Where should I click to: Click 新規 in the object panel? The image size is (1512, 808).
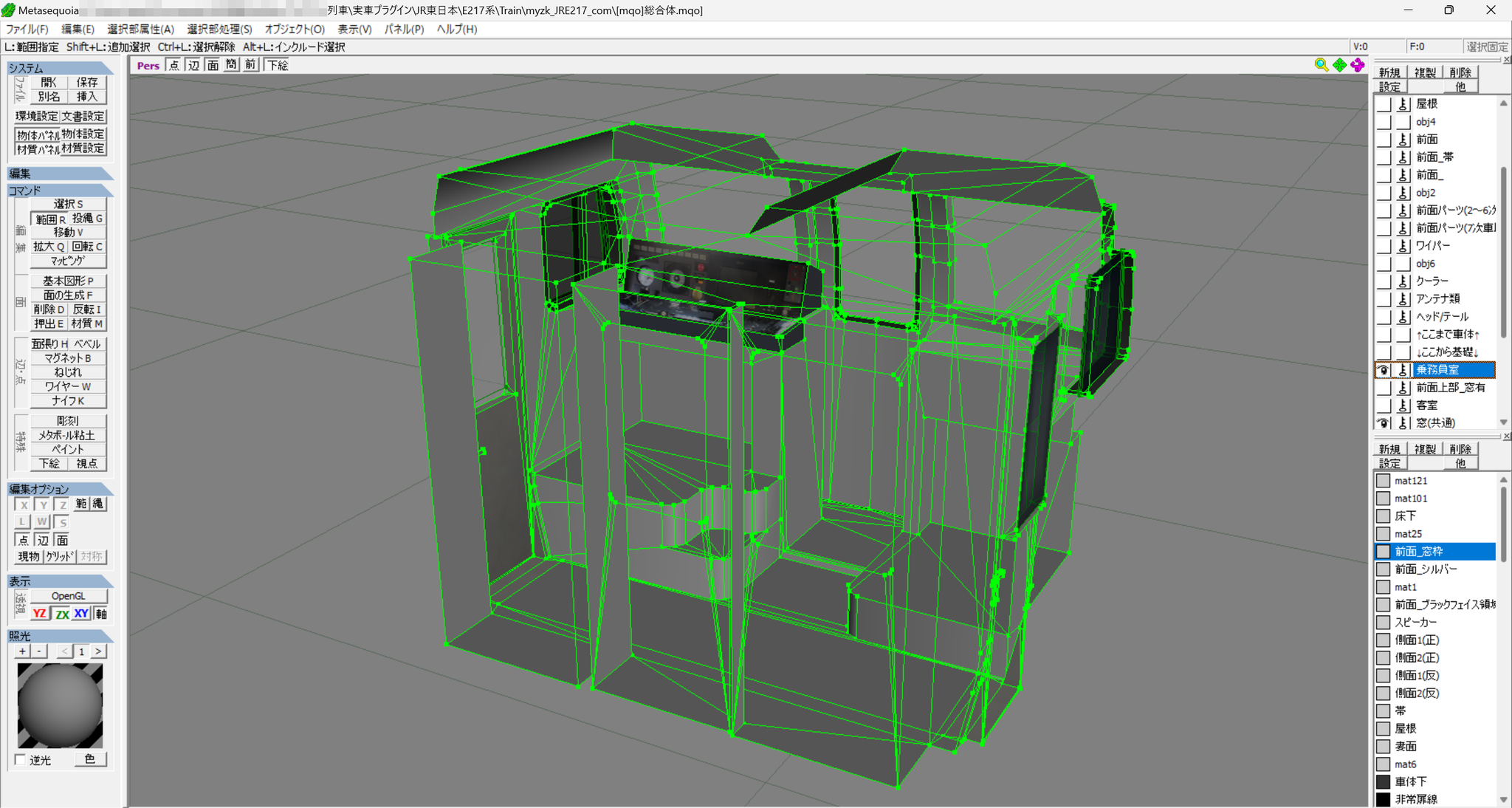point(1389,72)
